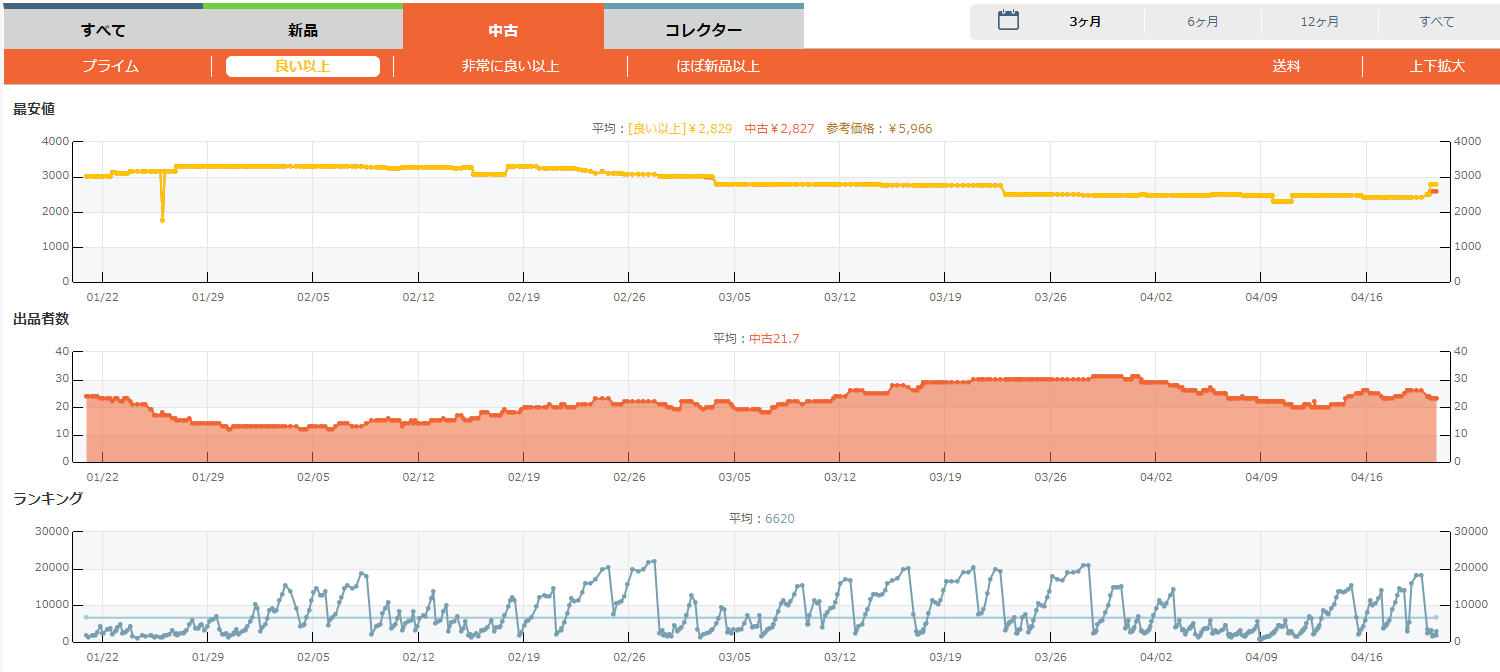Toggle the 良い以上 condition filter

[302, 67]
